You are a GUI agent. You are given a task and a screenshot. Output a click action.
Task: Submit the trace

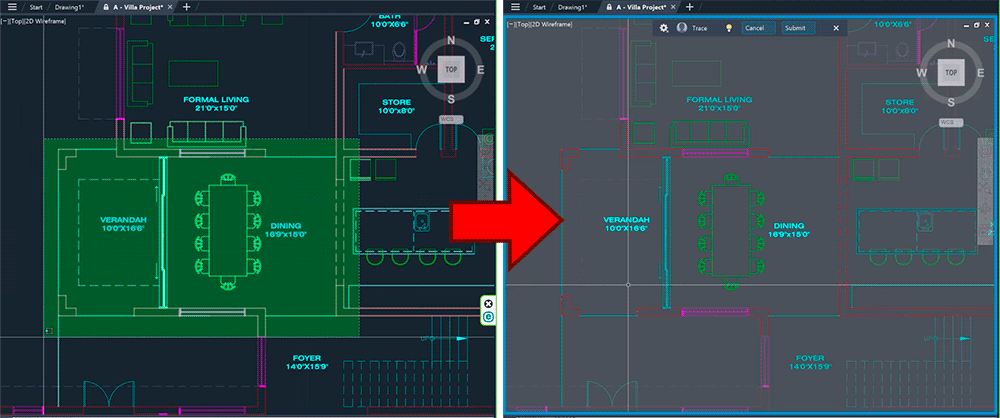pyautogui.click(x=798, y=28)
